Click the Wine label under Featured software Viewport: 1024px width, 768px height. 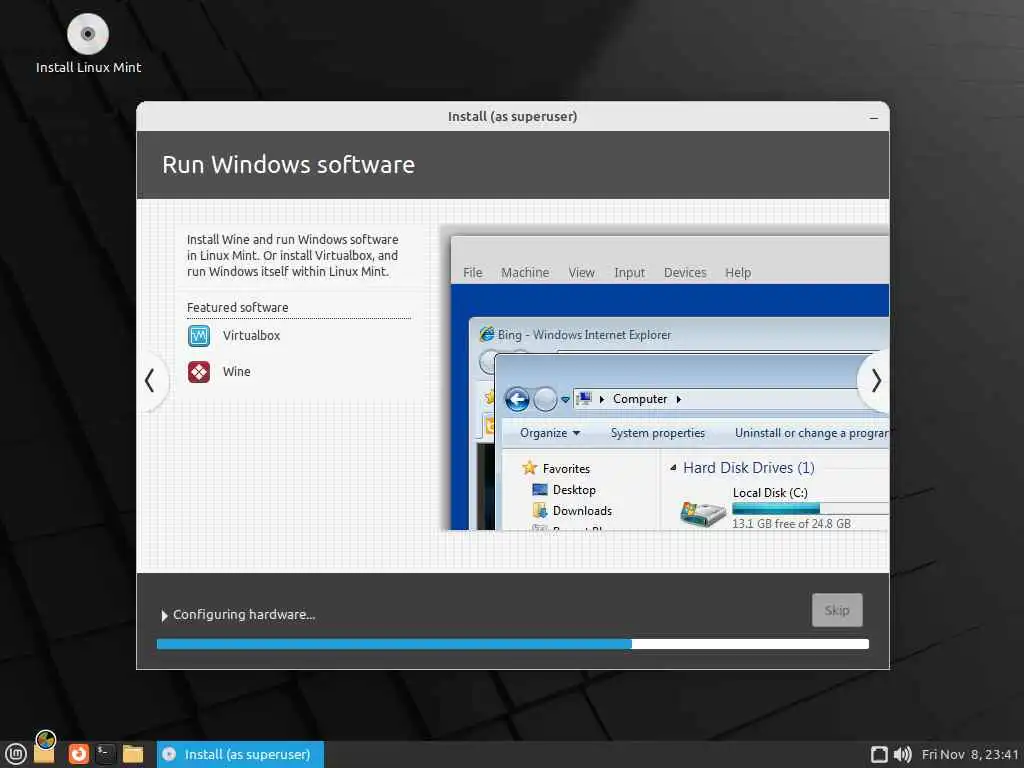click(236, 372)
